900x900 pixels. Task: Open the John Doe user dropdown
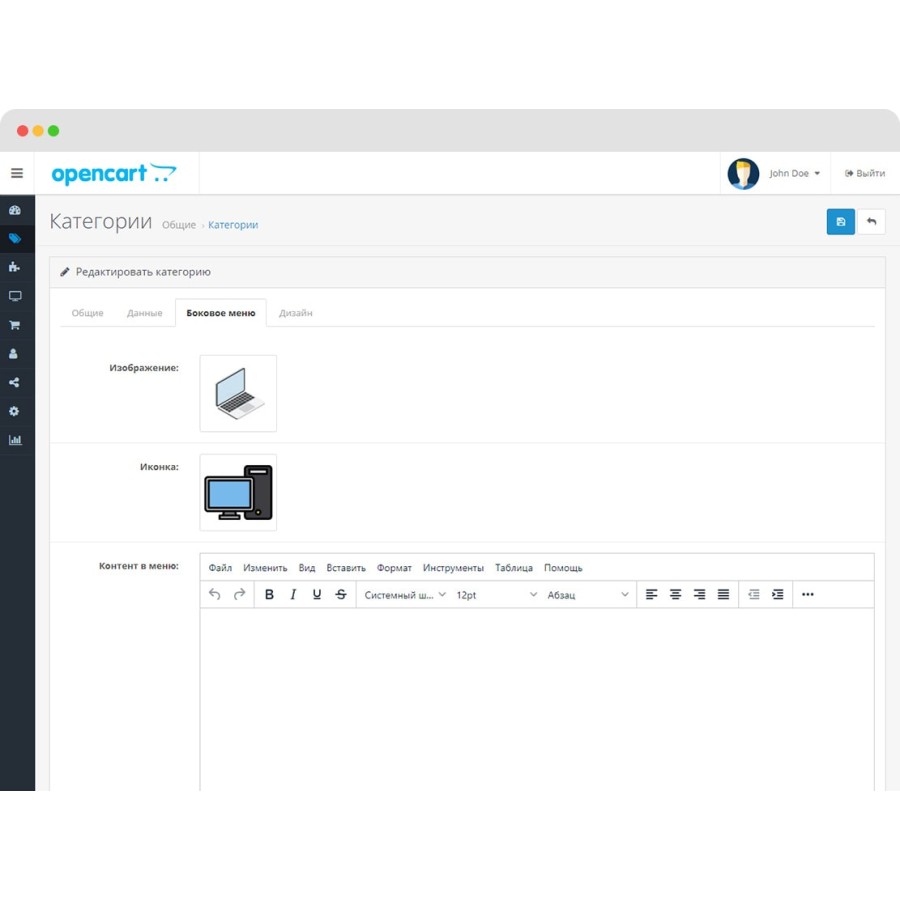(794, 173)
